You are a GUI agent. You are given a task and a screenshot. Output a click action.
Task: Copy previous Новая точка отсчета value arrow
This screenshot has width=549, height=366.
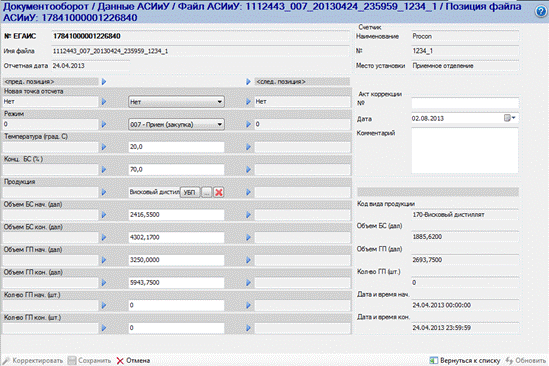[104, 102]
